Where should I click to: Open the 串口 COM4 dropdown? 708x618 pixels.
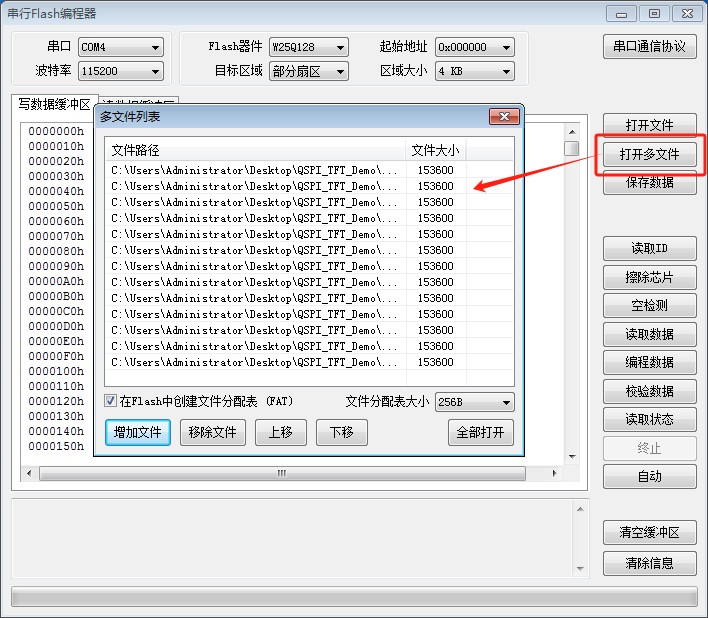point(121,47)
